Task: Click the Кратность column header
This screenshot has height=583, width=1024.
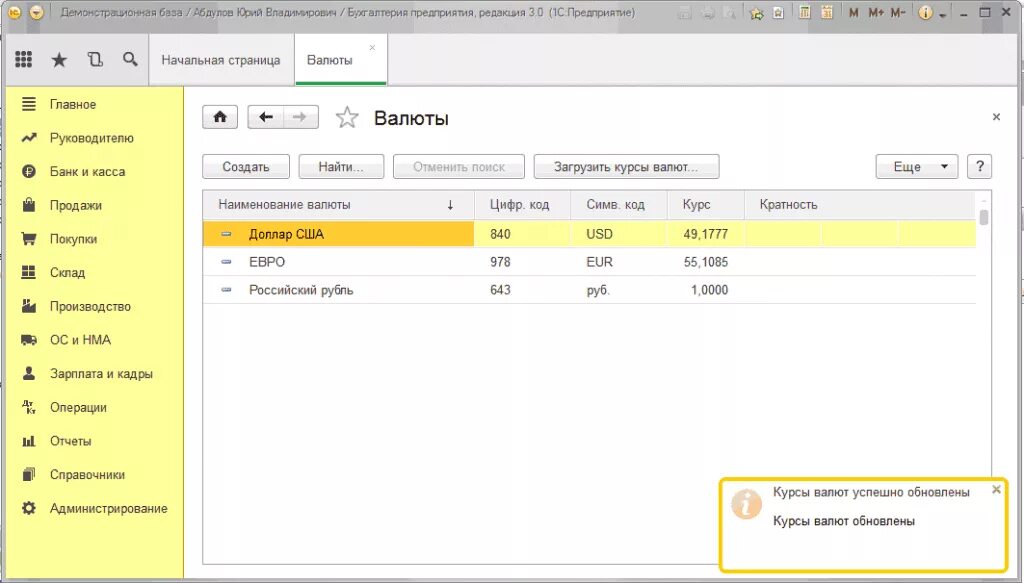Action: 860,204
